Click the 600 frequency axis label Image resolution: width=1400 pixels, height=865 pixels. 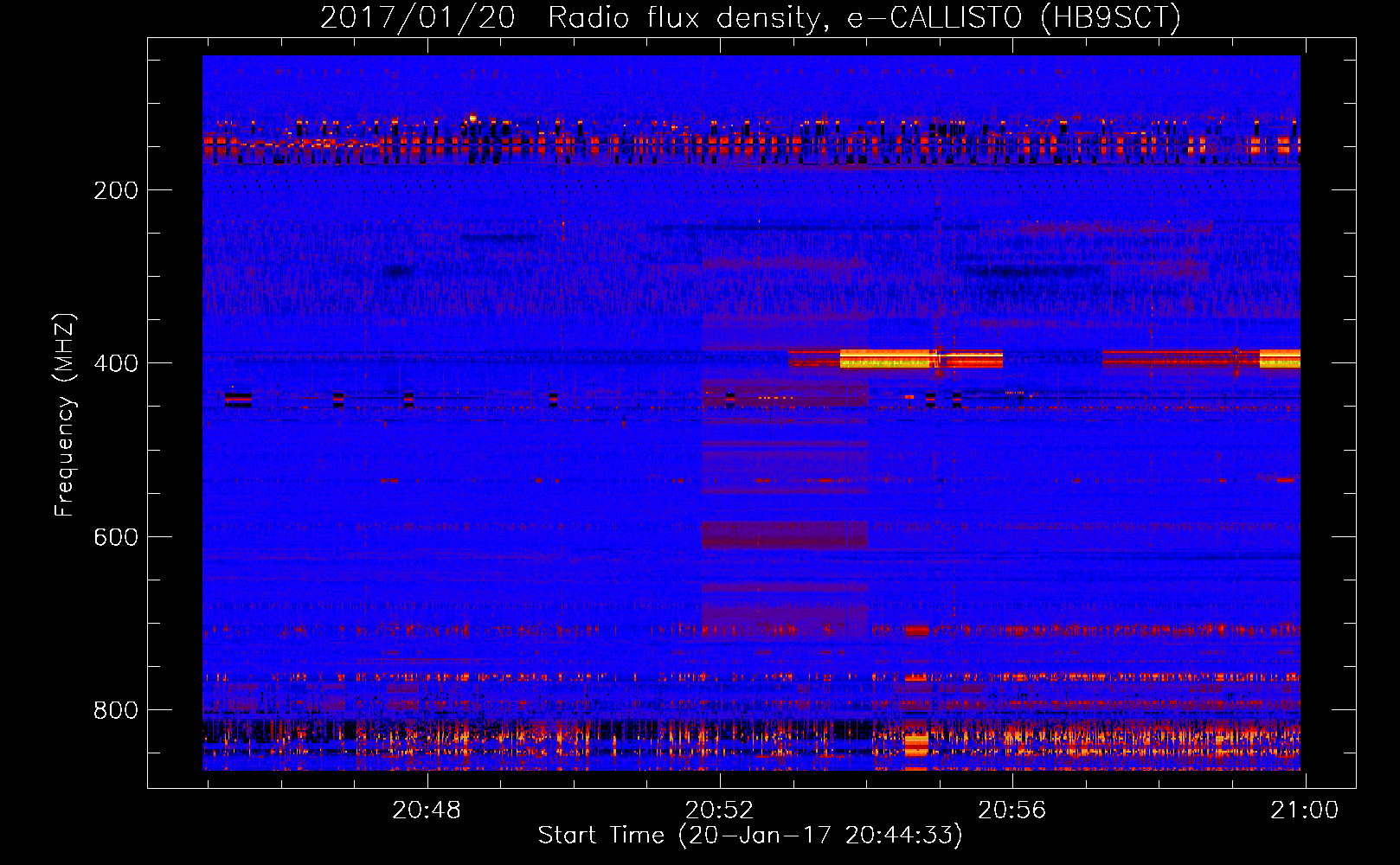pyautogui.click(x=116, y=537)
